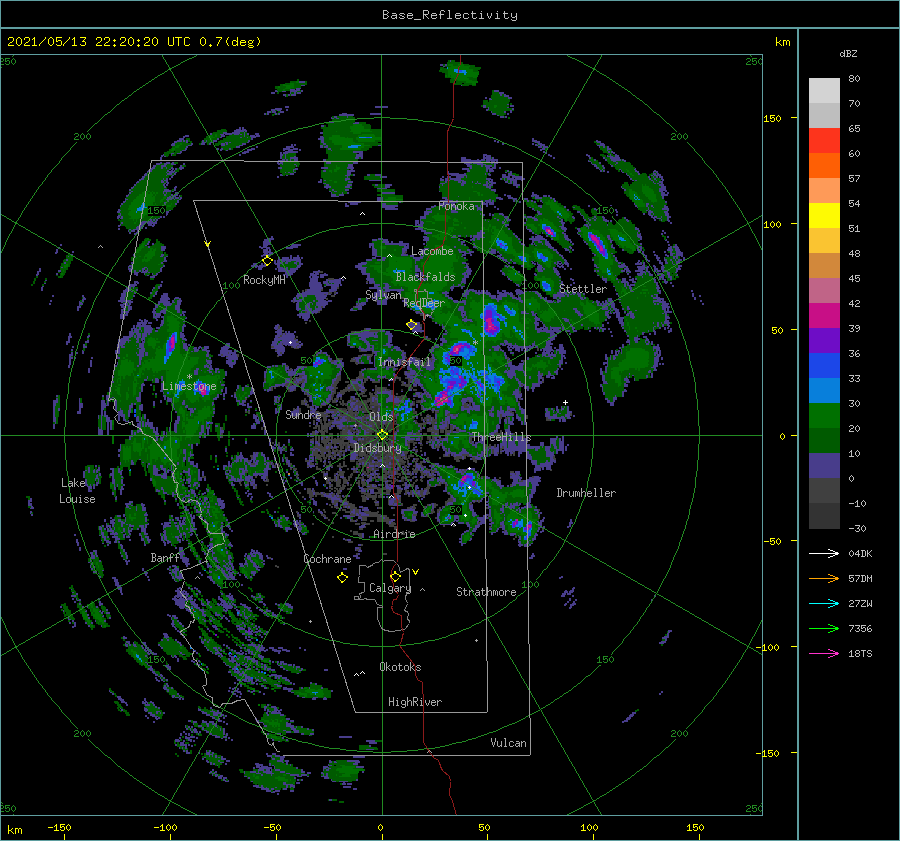The image size is (900, 841).
Task: Pick the magenta 39–42 dBZ swatch
Action: click(824, 315)
